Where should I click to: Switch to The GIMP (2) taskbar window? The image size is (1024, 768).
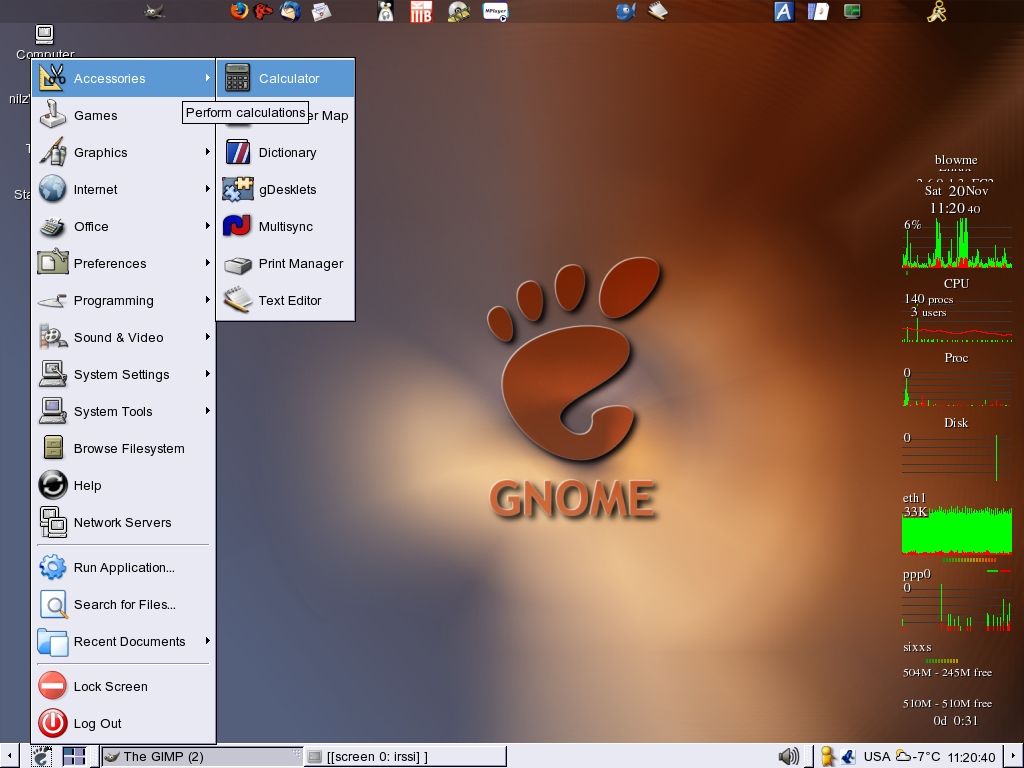(x=202, y=756)
